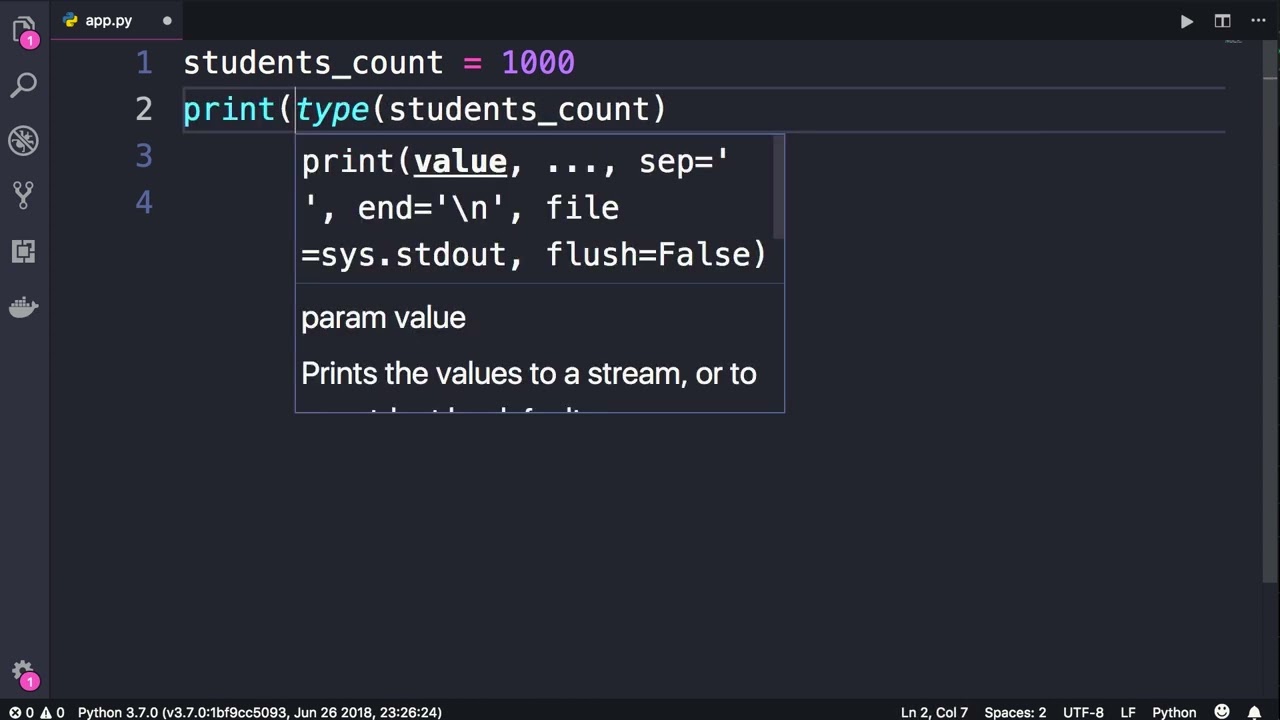The height and width of the screenshot is (720, 1280).
Task: Close the app.py tab via unsaved dot
Action: (167, 20)
